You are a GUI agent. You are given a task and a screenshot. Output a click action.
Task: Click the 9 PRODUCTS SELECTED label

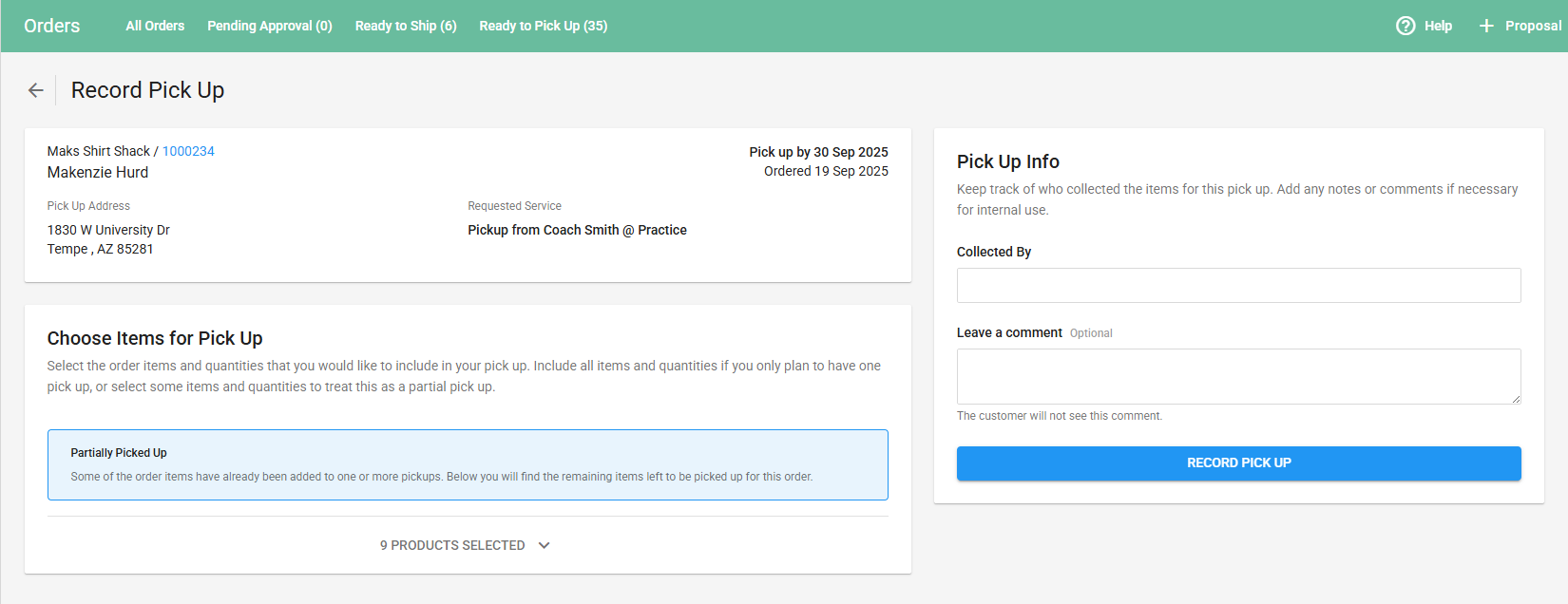tap(452, 545)
